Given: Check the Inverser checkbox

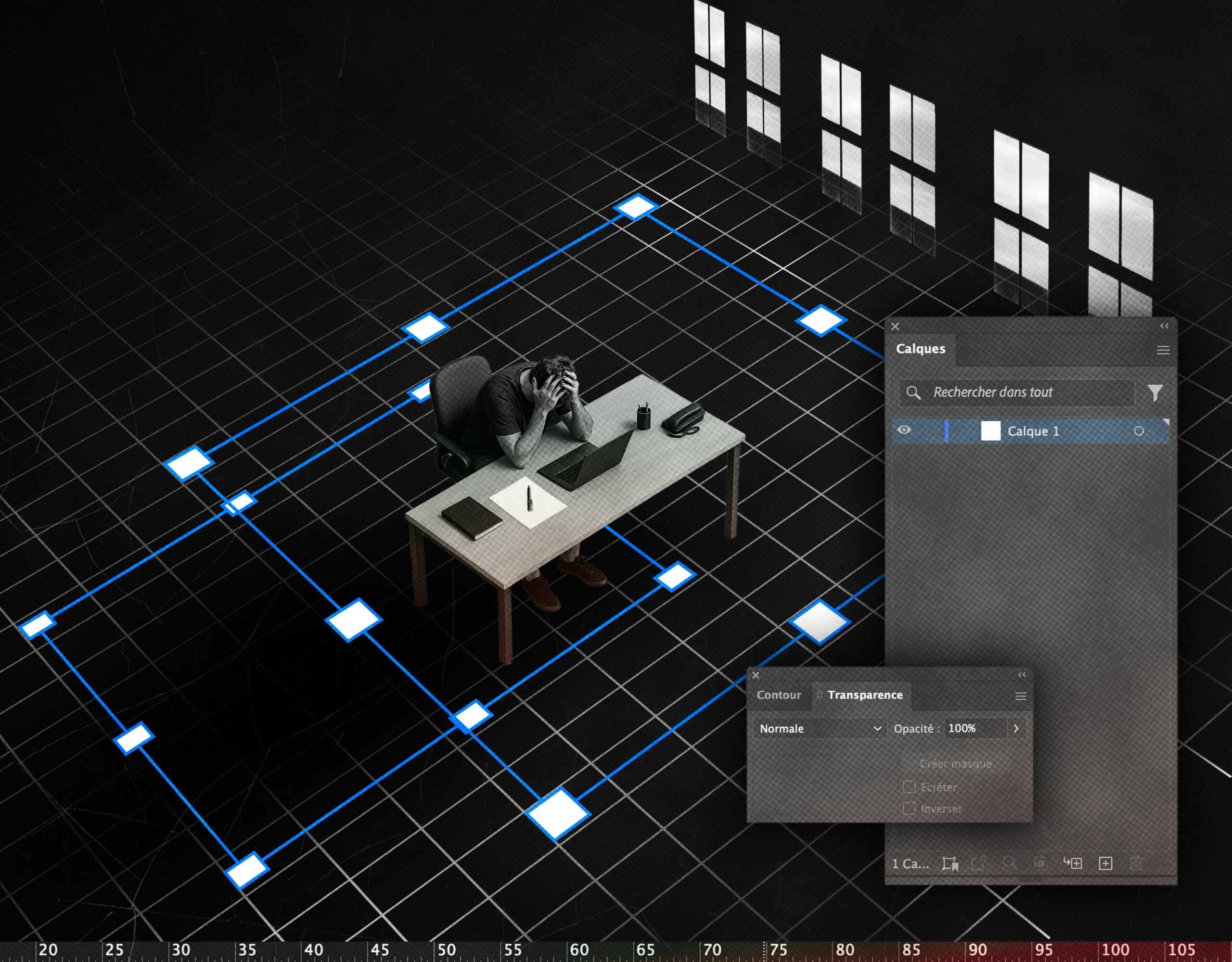Looking at the screenshot, I should tap(909, 808).
